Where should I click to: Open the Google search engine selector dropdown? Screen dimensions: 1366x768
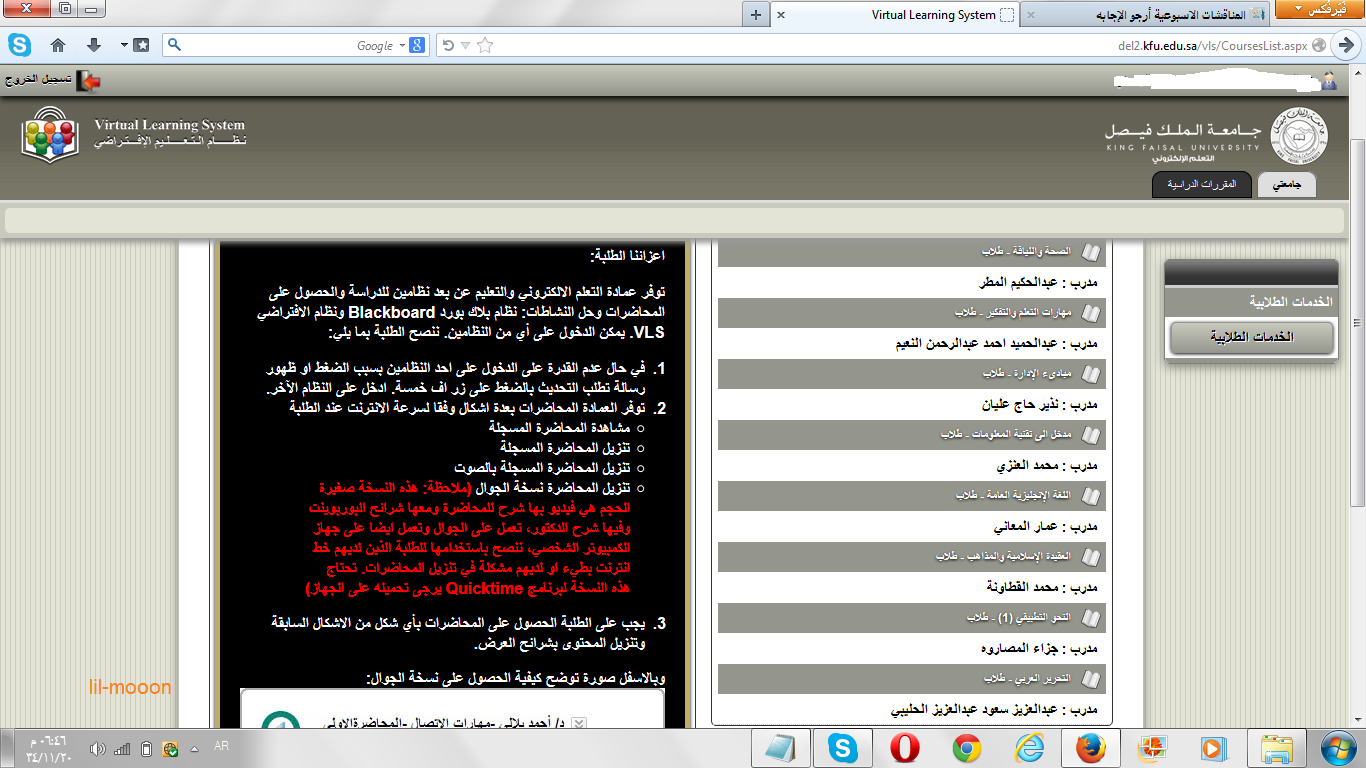(410, 45)
